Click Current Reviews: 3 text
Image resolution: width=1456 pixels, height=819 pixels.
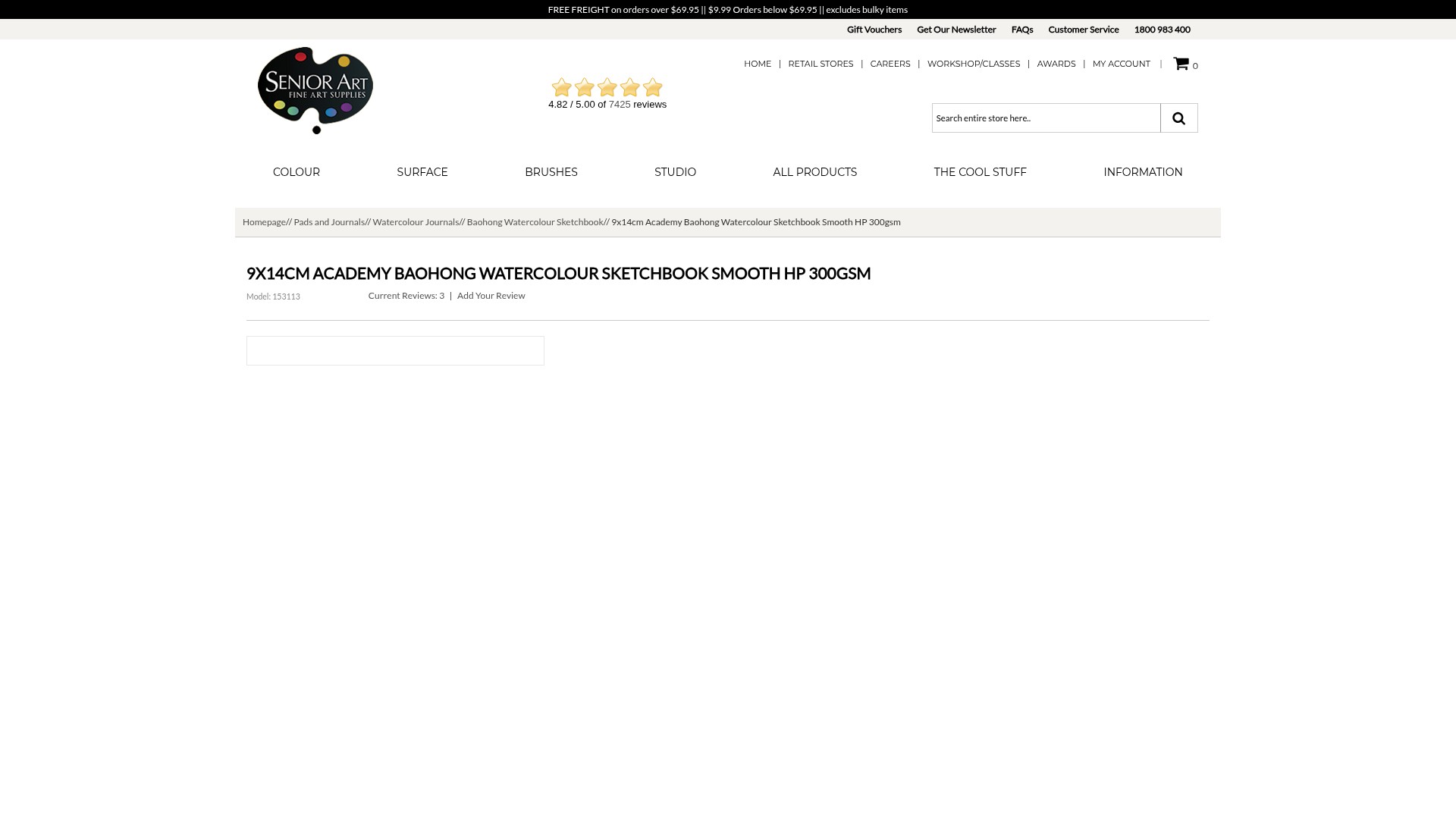coord(406,296)
